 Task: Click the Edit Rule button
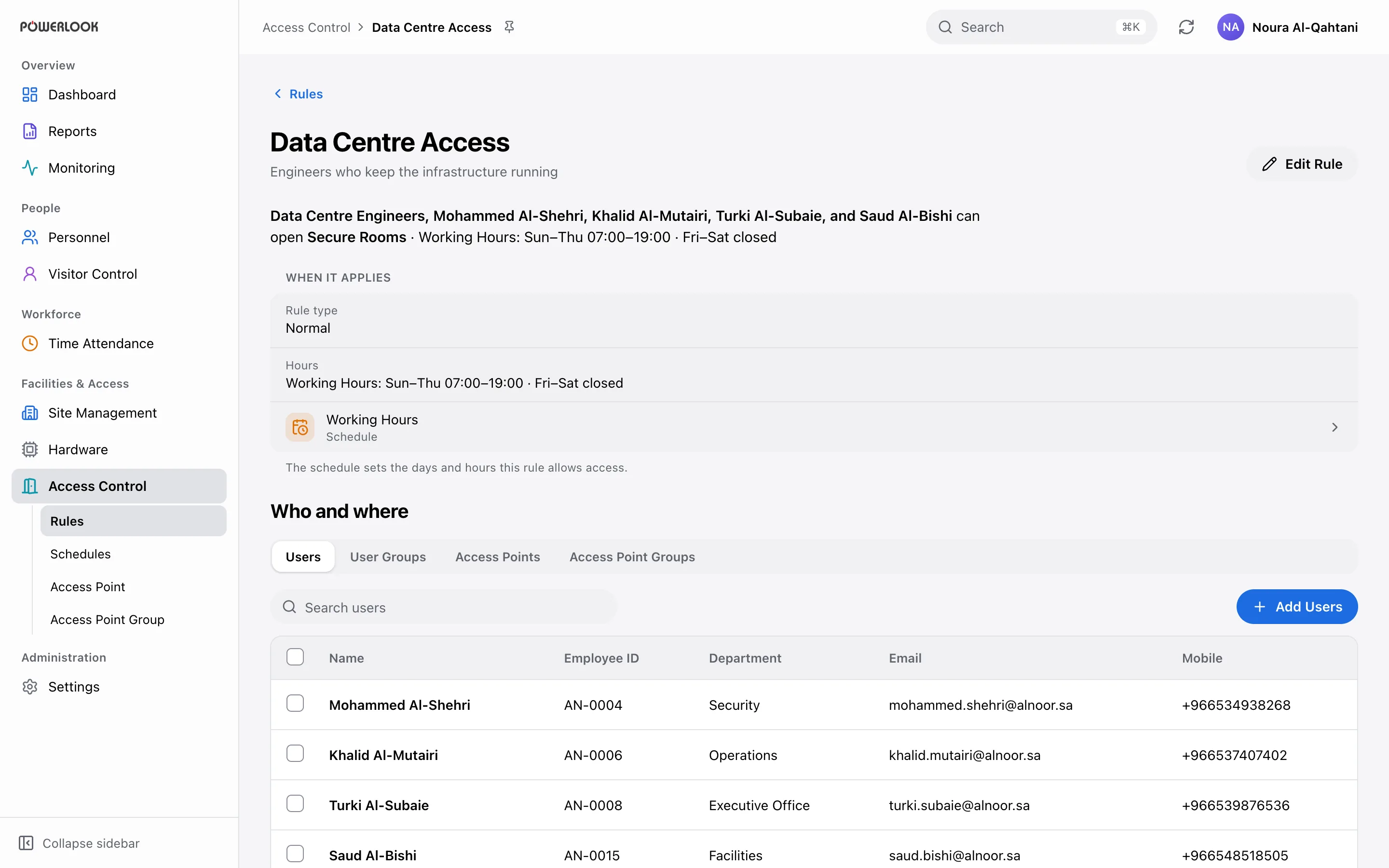click(x=1302, y=164)
